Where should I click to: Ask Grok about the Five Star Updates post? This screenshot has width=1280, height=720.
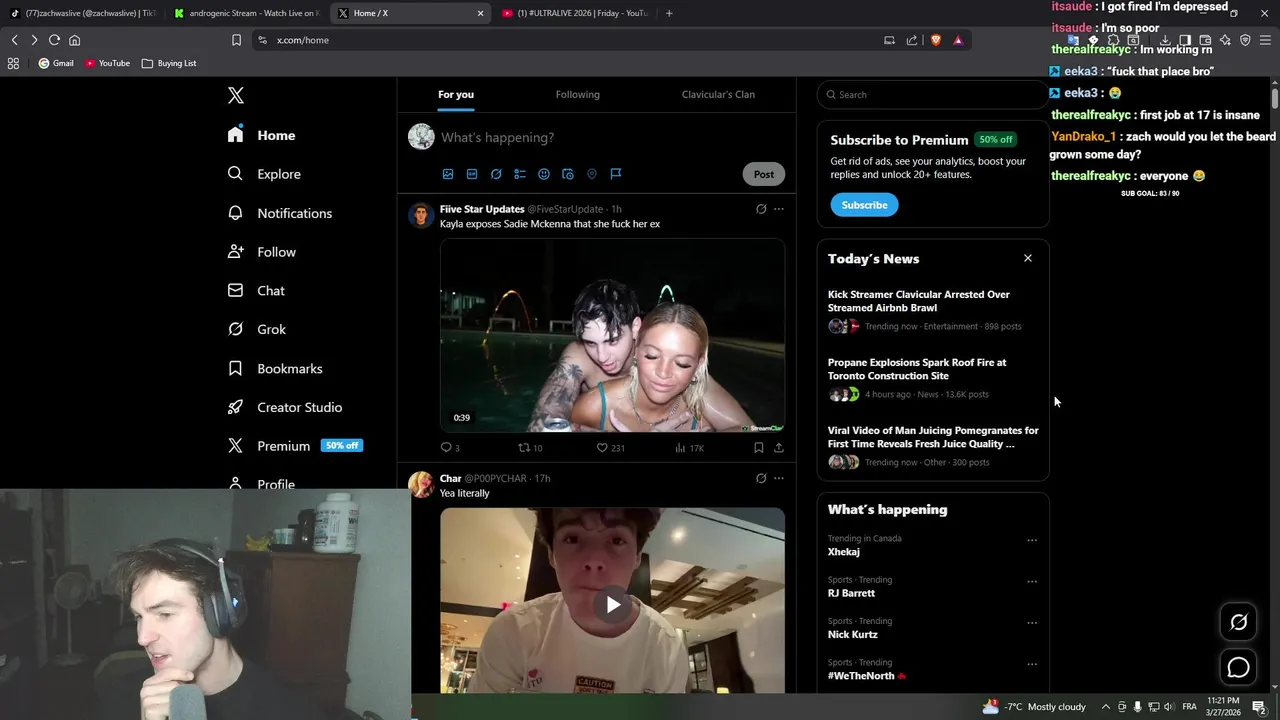click(761, 209)
